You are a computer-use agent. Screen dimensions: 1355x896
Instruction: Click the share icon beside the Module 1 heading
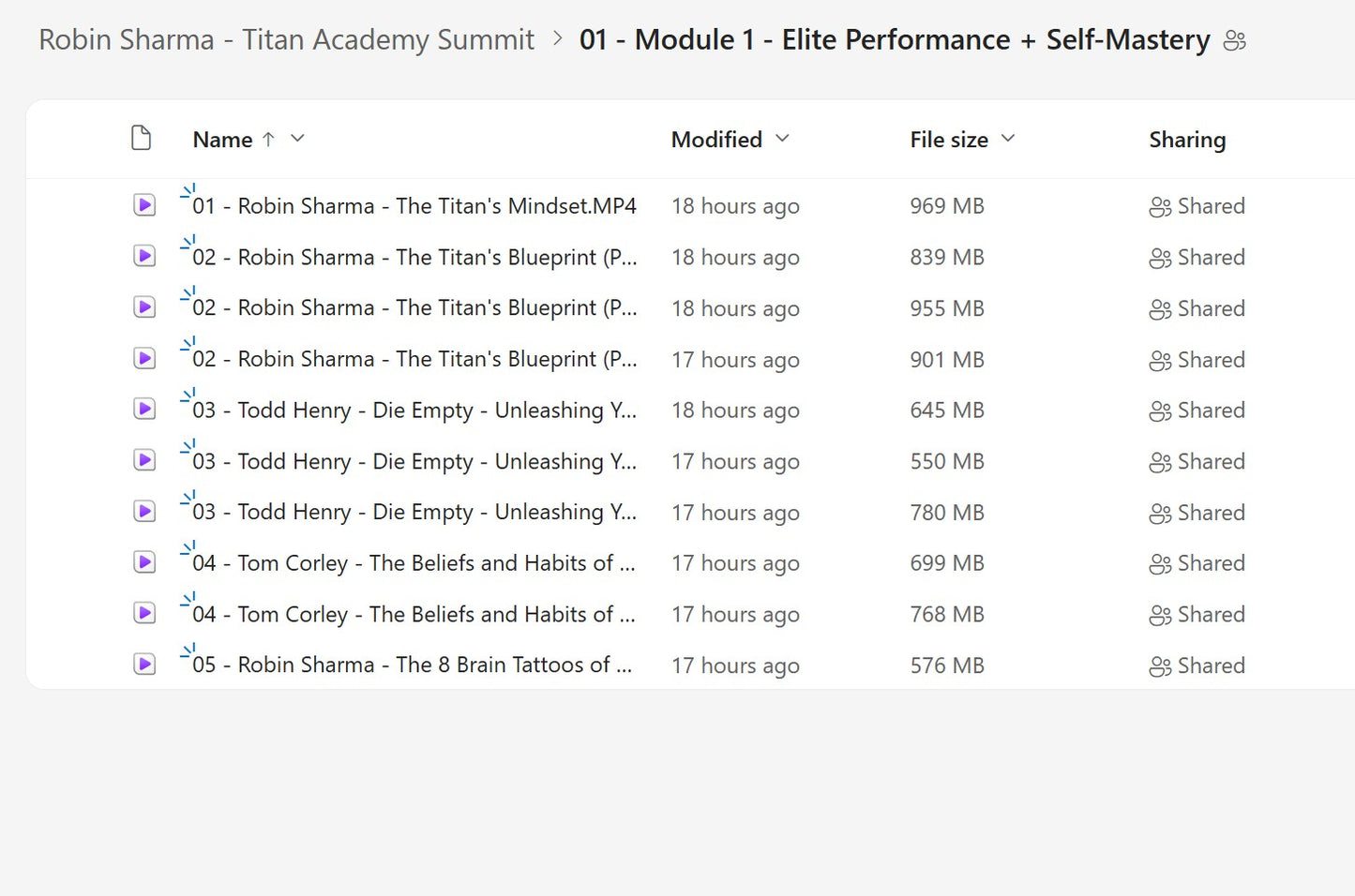(x=1234, y=39)
